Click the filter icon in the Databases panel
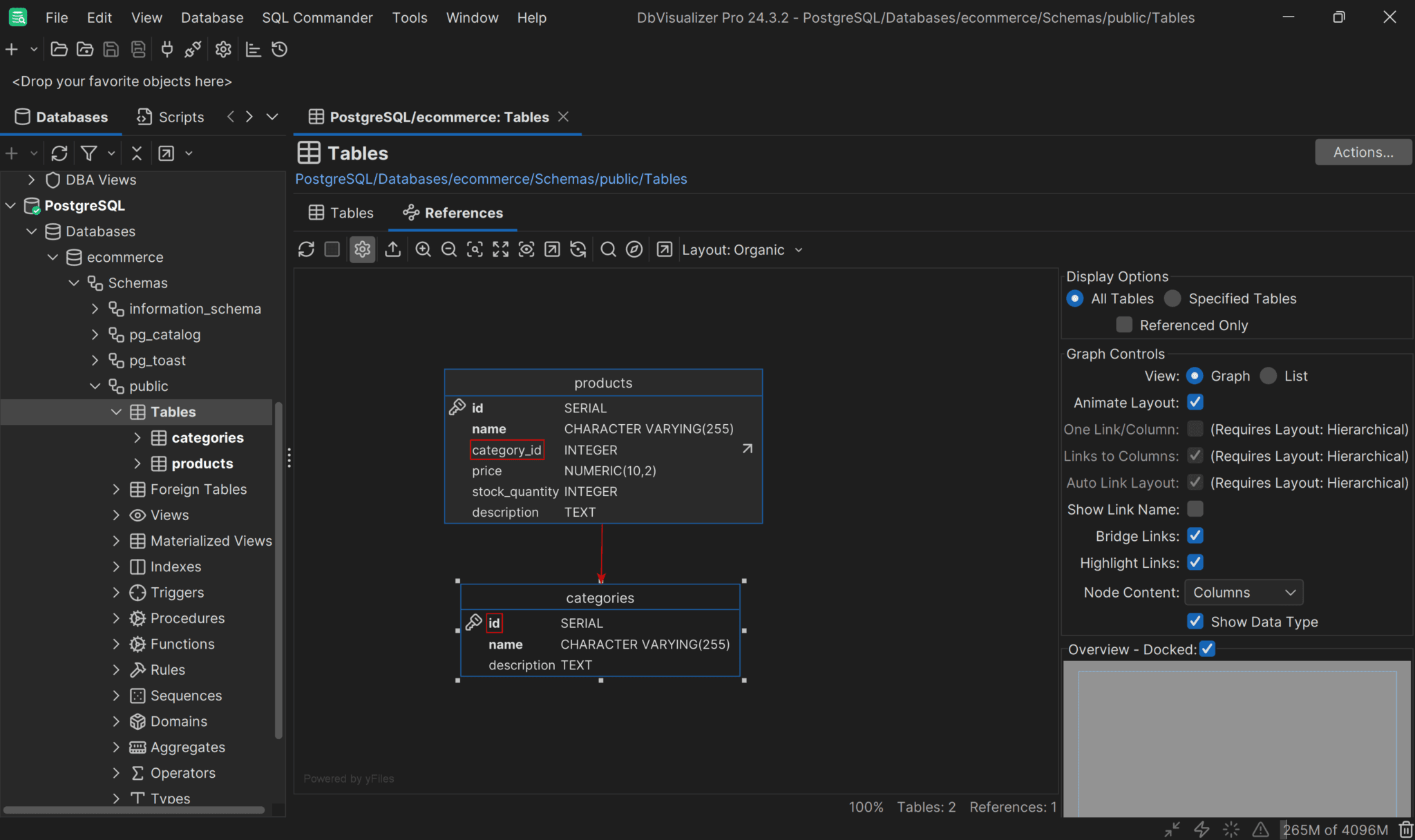Image resolution: width=1415 pixels, height=840 pixels. pos(90,153)
